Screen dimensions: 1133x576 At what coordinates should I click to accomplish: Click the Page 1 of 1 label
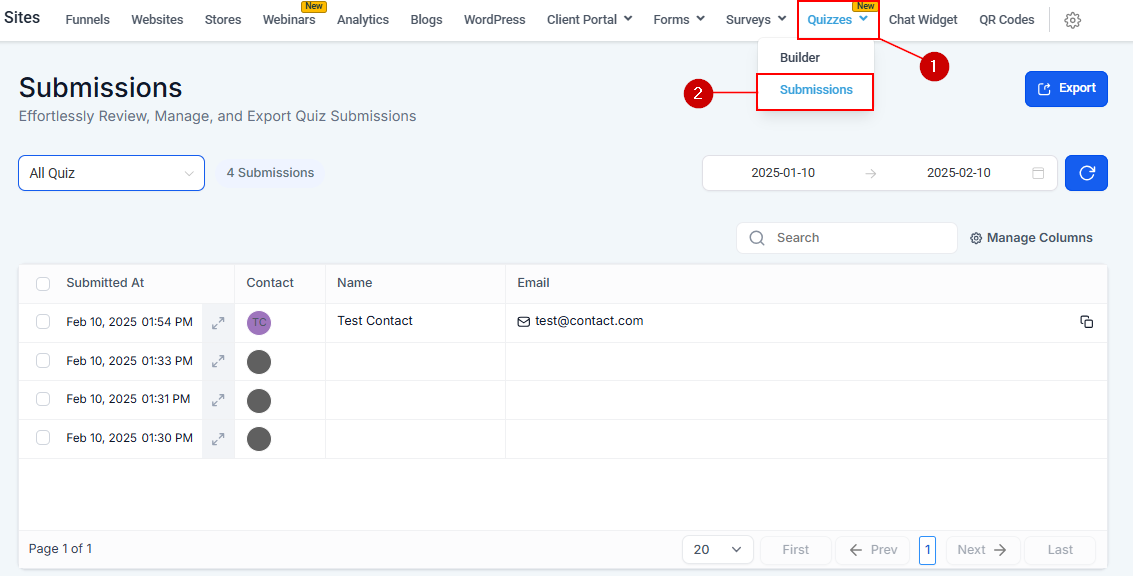tap(61, 549)
